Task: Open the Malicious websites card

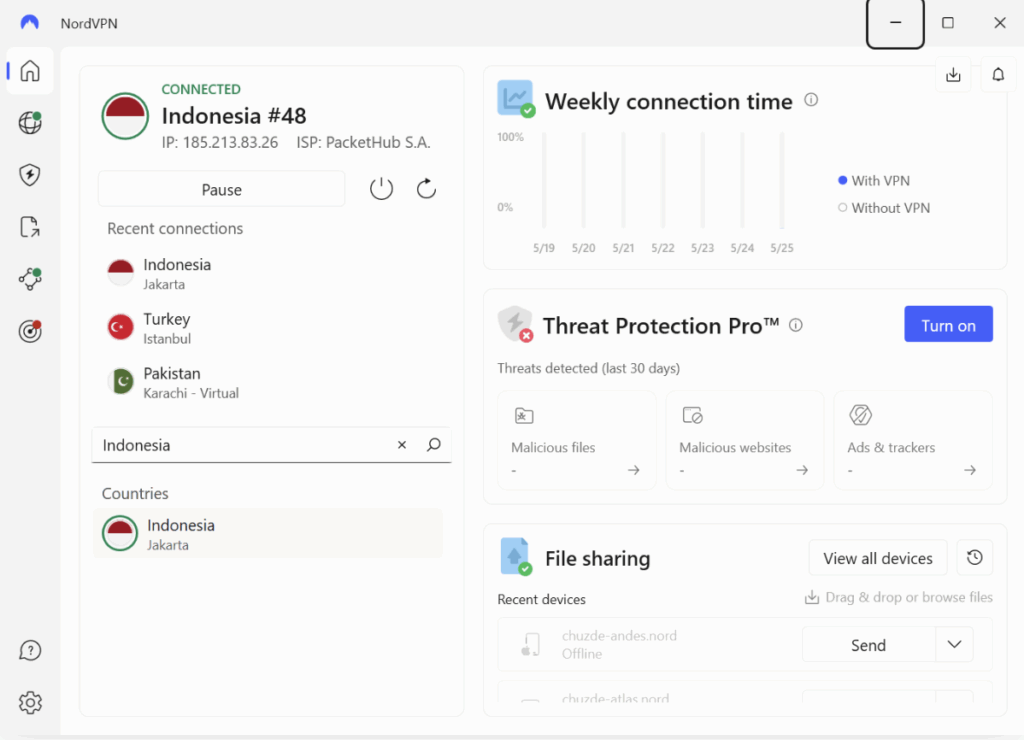Action: tap(744, 440)
